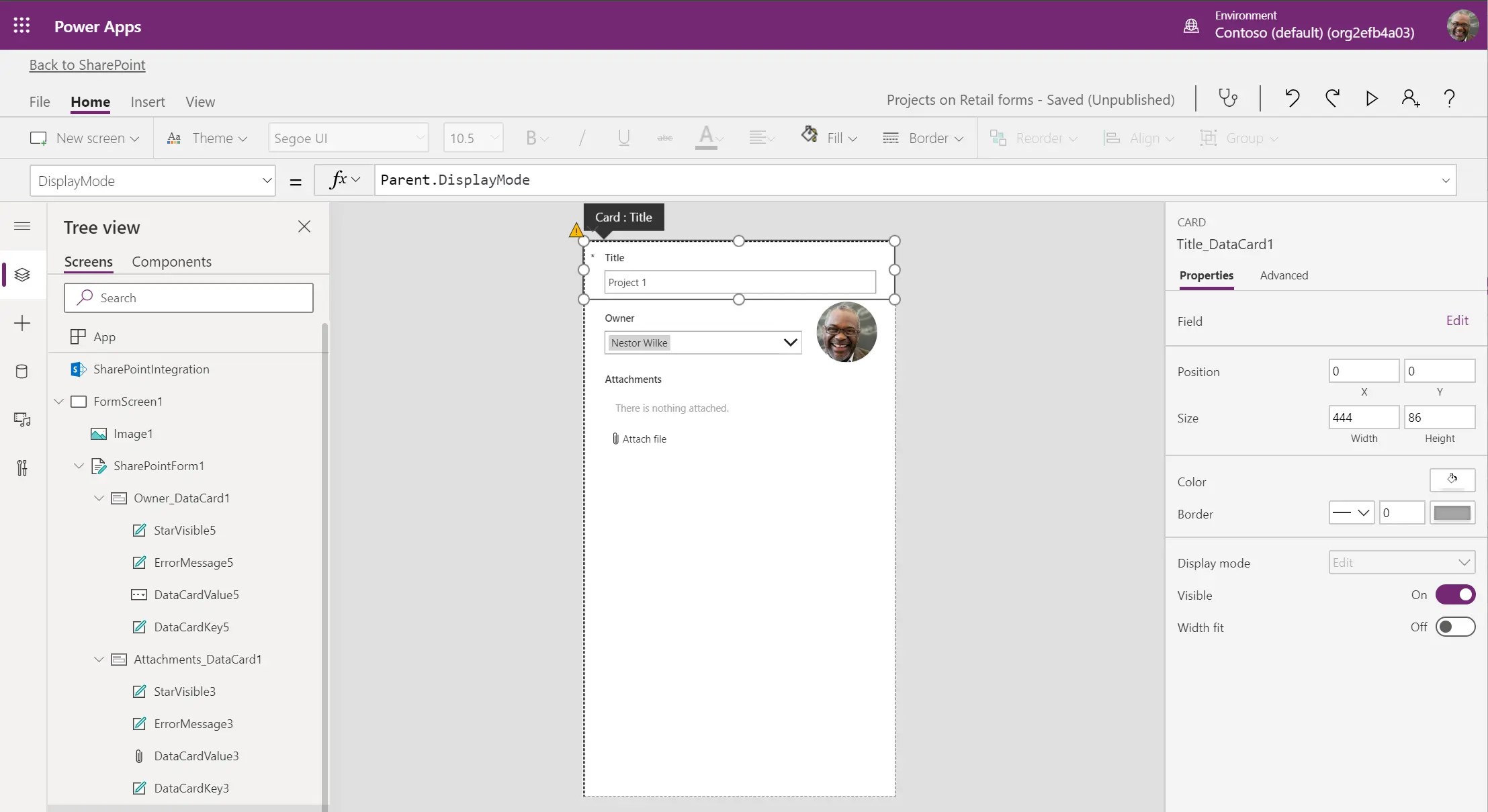Screen dimensions: 1488x812
Task: Open the user account avatar
Action: (x=1462, y=26)
